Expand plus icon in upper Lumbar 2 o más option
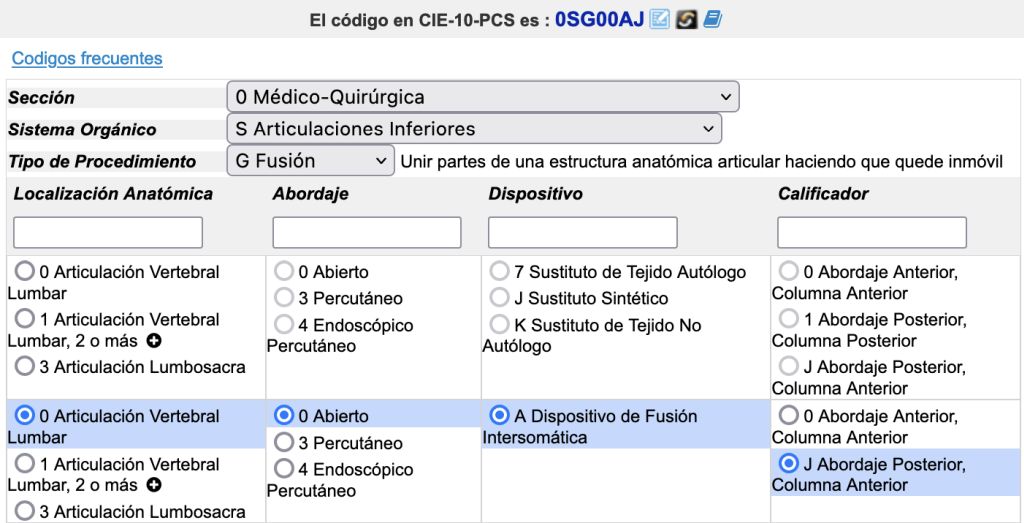Viewport: 1024px width, 523px height. point(154,341)
